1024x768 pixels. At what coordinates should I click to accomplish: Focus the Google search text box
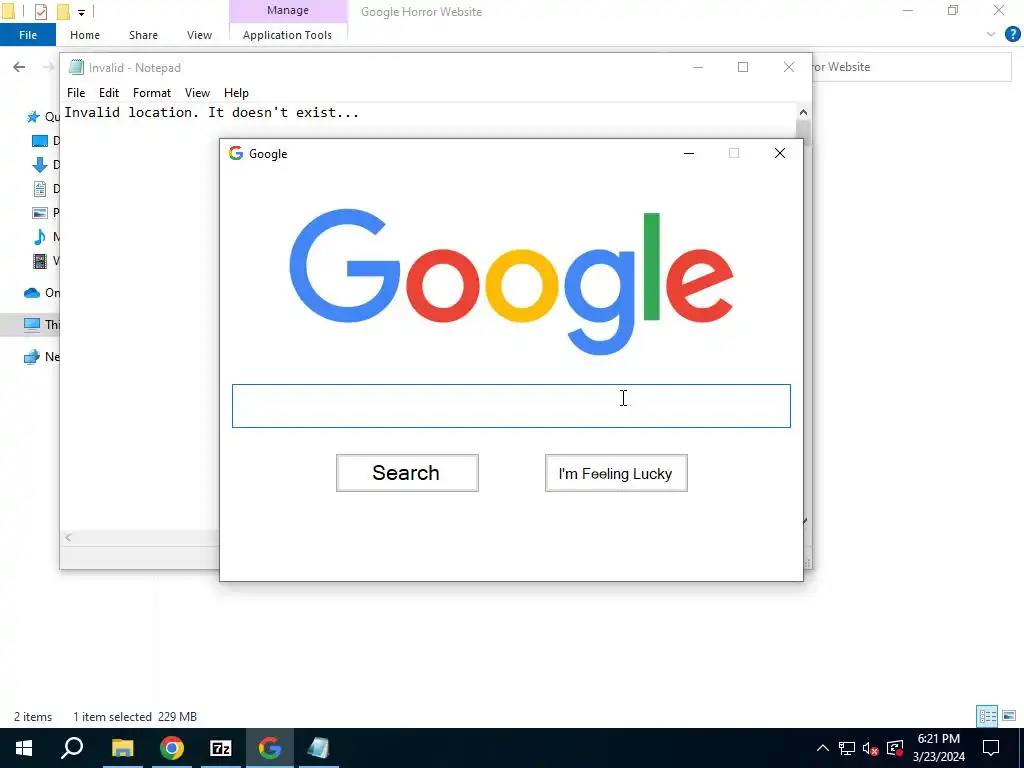point(511,406)
